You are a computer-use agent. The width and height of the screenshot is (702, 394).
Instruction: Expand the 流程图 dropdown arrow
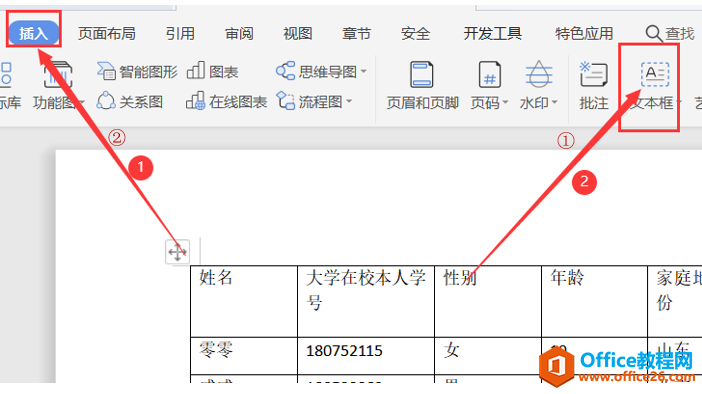(x=349, y=102)
